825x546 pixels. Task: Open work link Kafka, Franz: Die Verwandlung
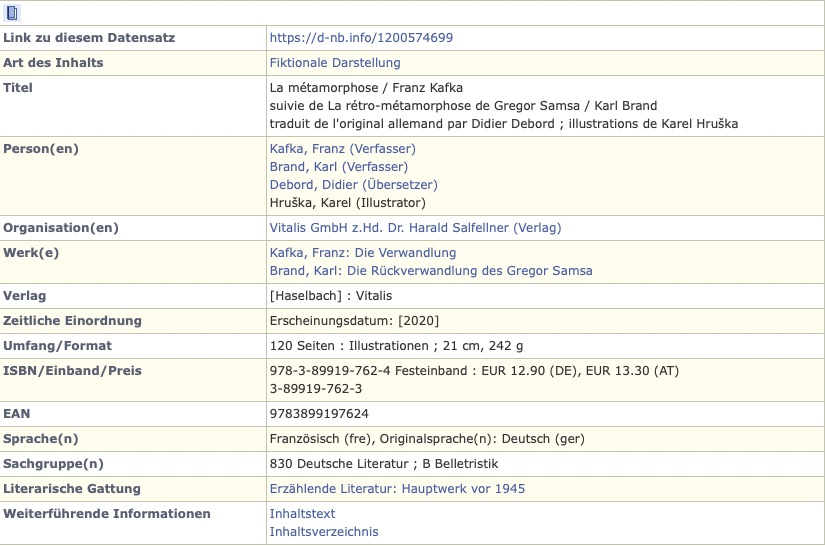click(362, 253)
